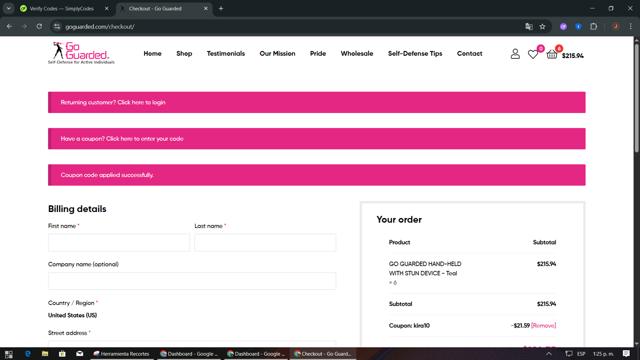Viewport: 640px width, 360px height.
Task: Click 'Click here to login' link
Action: pos(142,102)
